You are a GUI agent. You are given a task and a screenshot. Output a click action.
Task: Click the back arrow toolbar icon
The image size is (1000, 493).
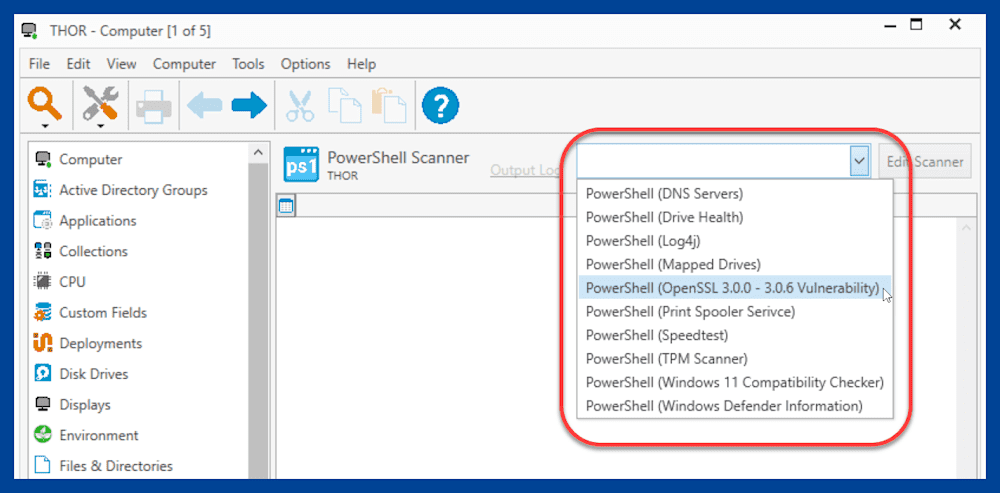[x=204, y=106]
